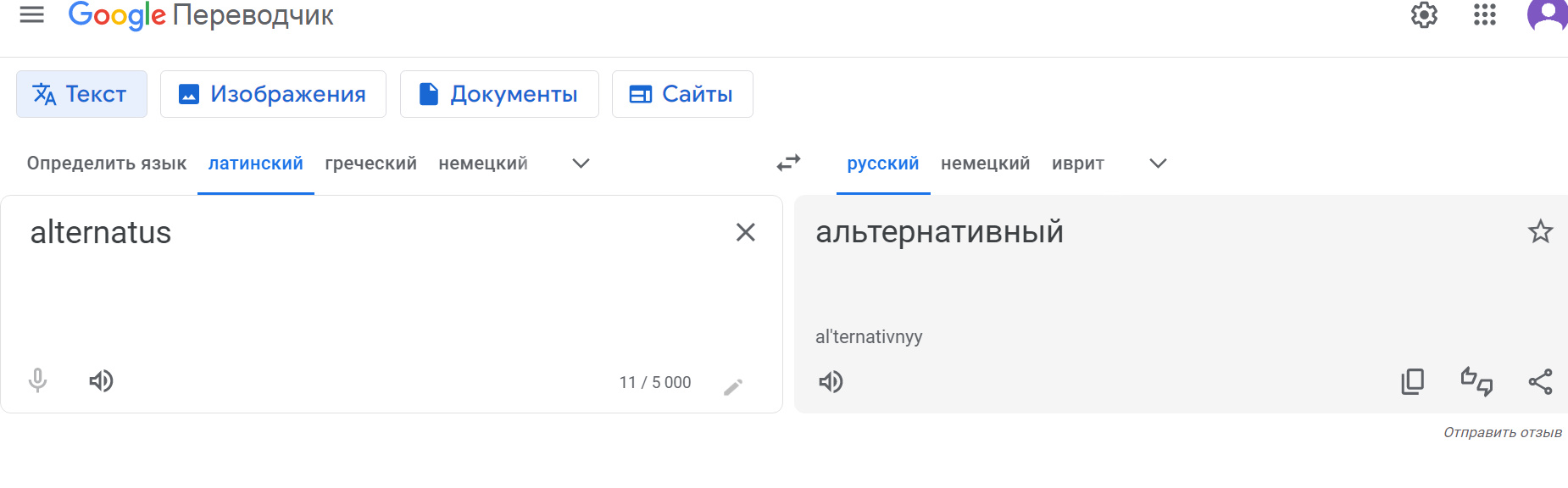Open the Документы translation mode

pos(499,94)
